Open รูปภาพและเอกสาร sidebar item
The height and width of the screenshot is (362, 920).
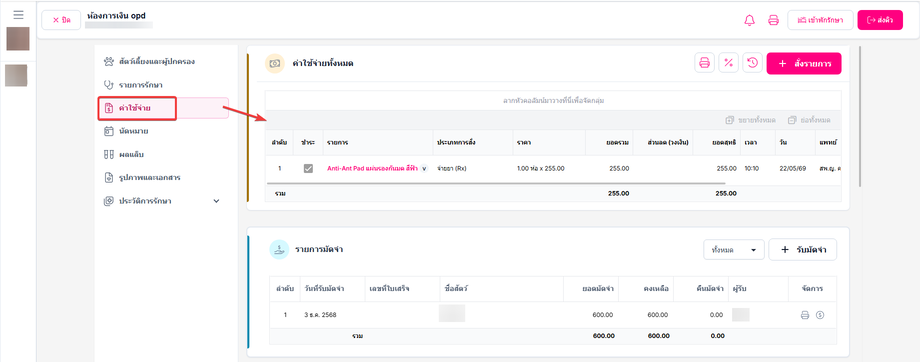pyautogui.click(x=162, y=177)
